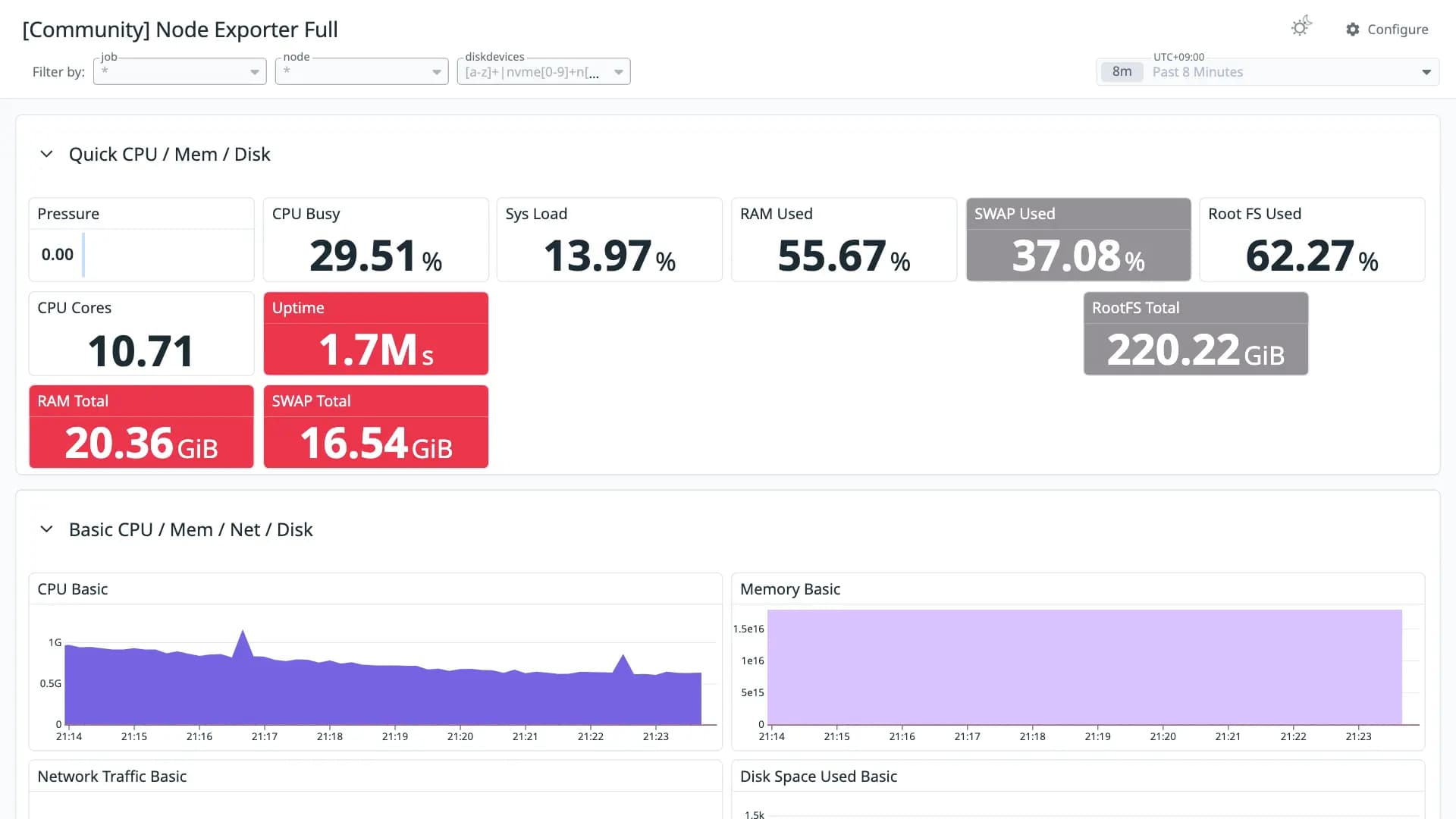Click the Network Traffic Basic panel title
Image resolution: width=1456 pixels, height=819 pixels.
(112, 777)
